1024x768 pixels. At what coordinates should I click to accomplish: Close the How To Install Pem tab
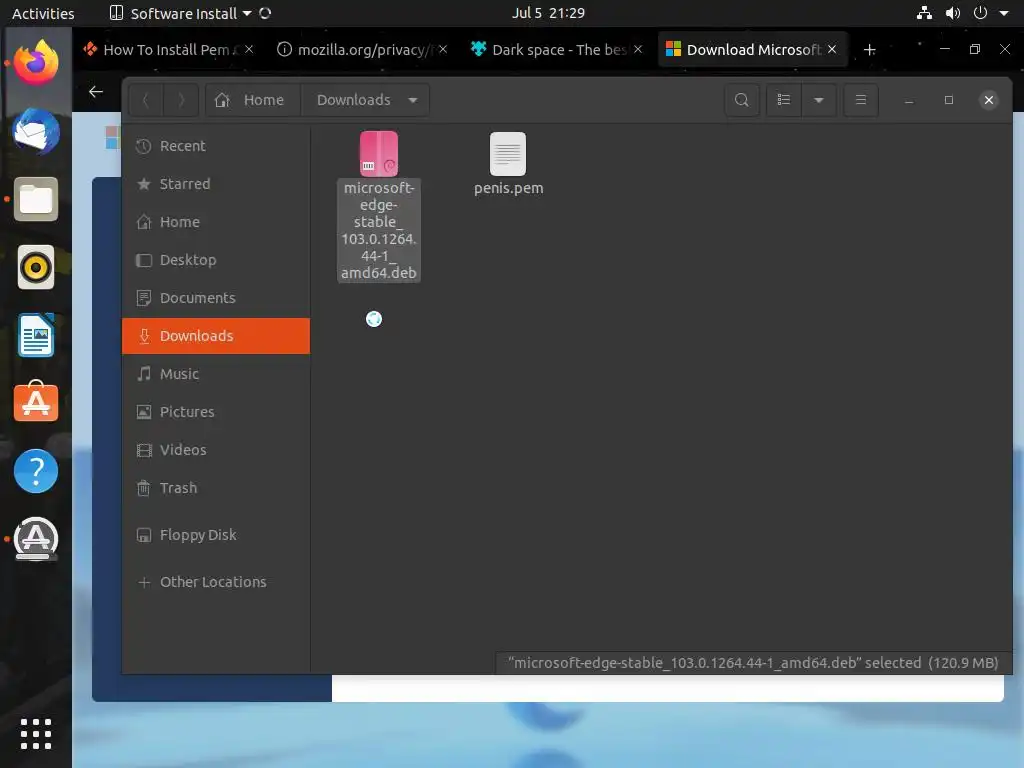(249, 50)
